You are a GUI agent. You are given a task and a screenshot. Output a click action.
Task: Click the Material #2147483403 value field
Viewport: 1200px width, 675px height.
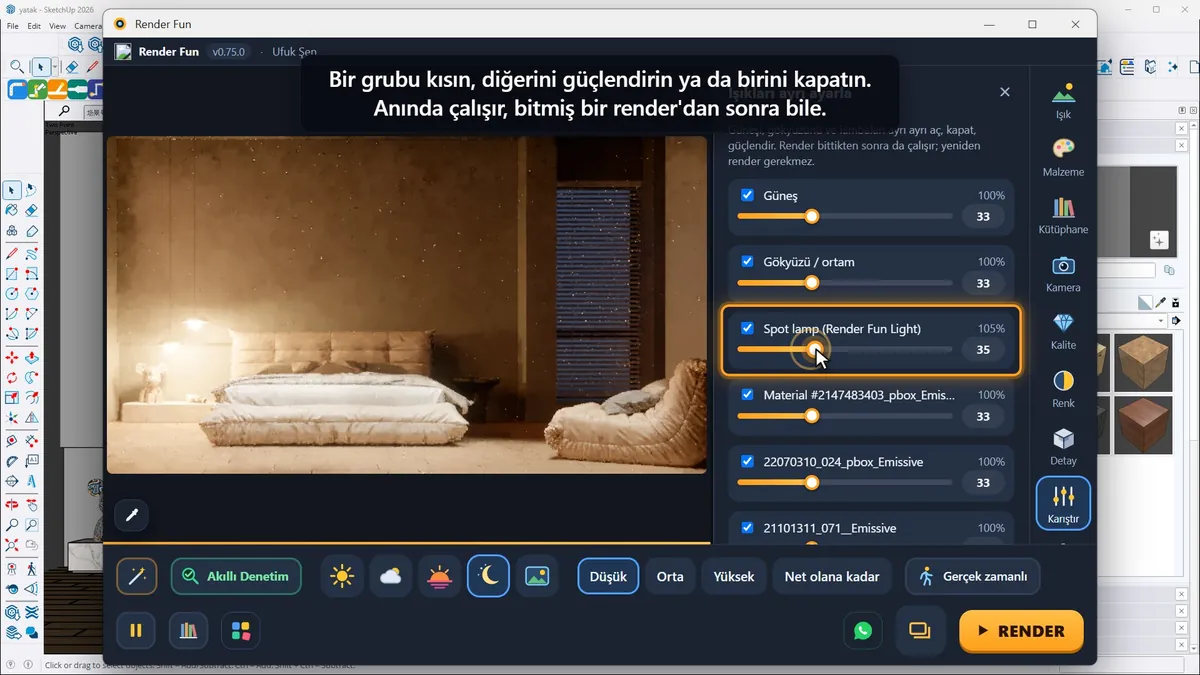[983, 416]
